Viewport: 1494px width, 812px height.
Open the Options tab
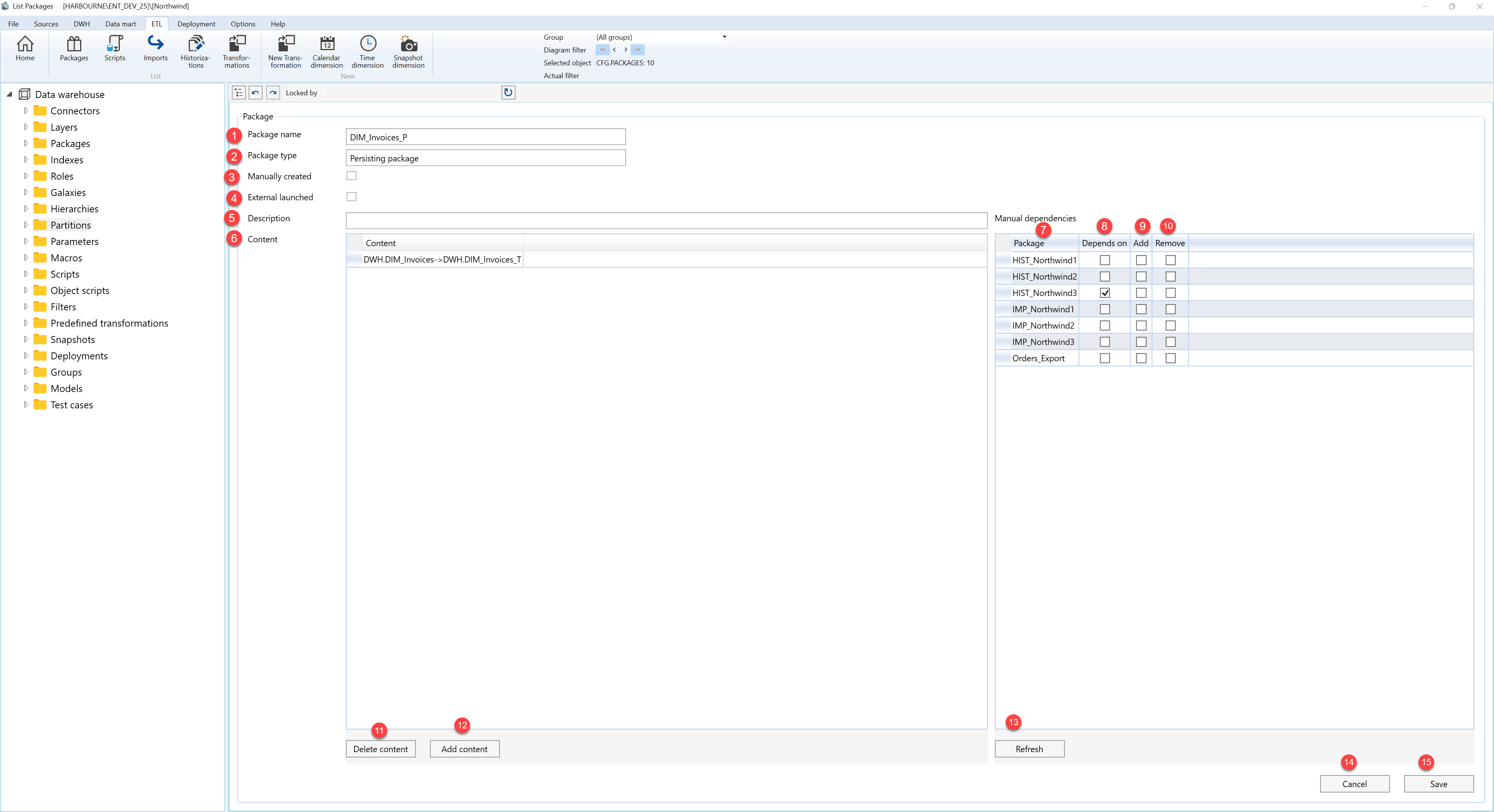243,24
